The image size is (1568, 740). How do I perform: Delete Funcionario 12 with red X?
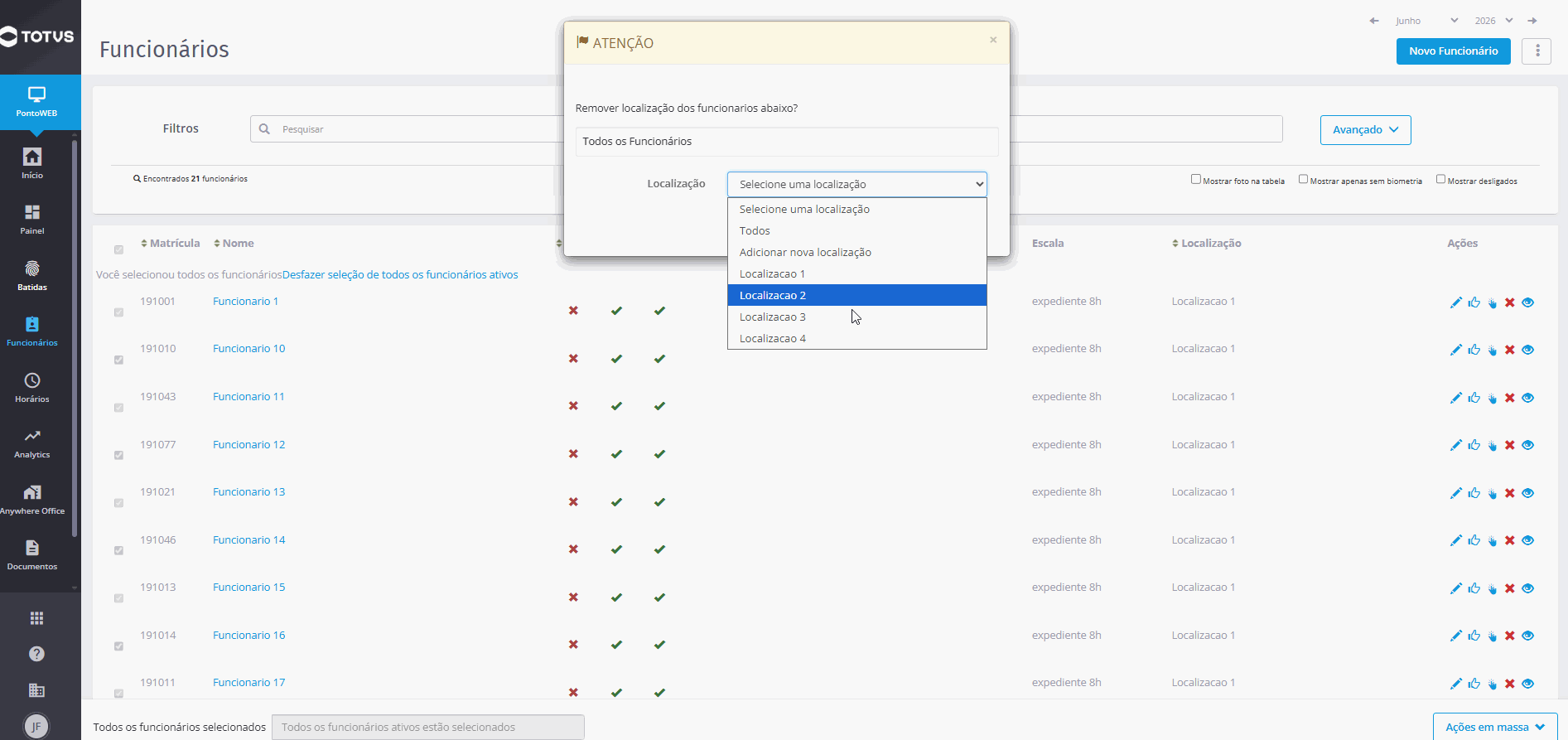[1509, 445]
